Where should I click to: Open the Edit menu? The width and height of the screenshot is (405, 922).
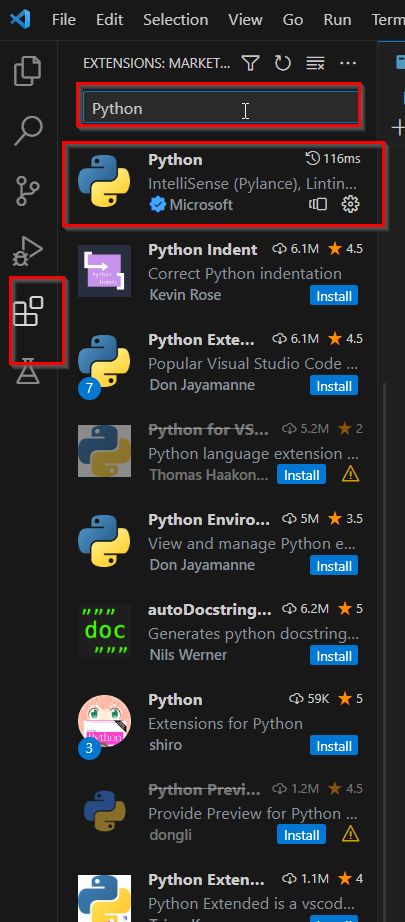pos(110,19)
